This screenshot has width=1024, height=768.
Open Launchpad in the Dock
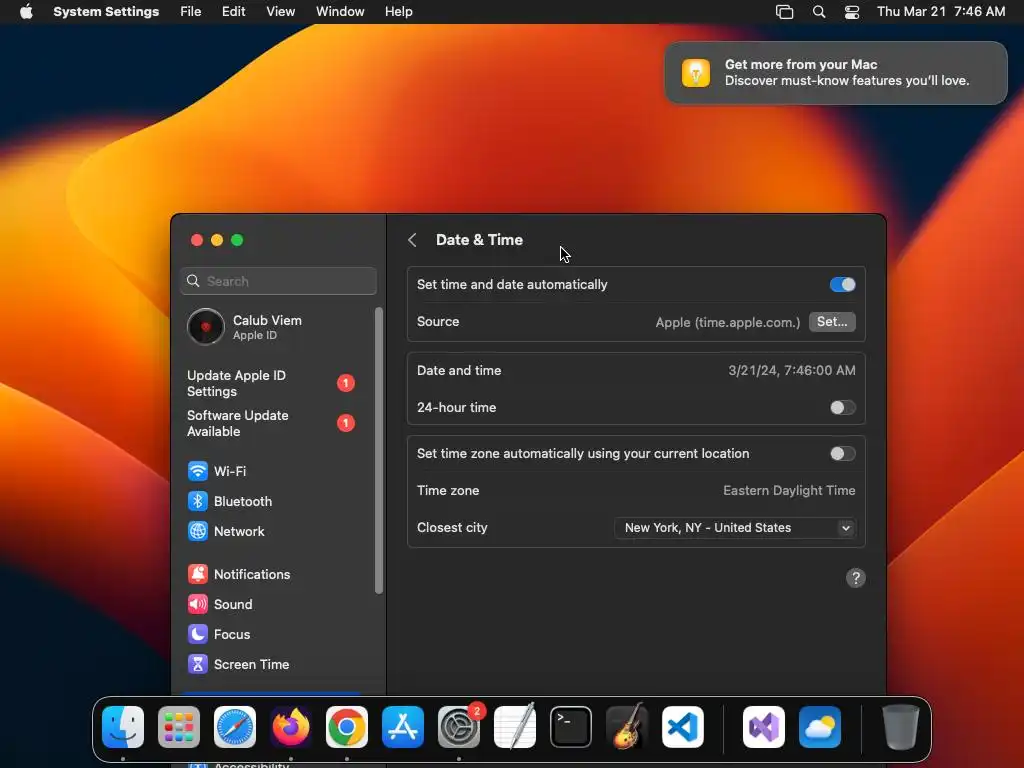coord(179,727)
